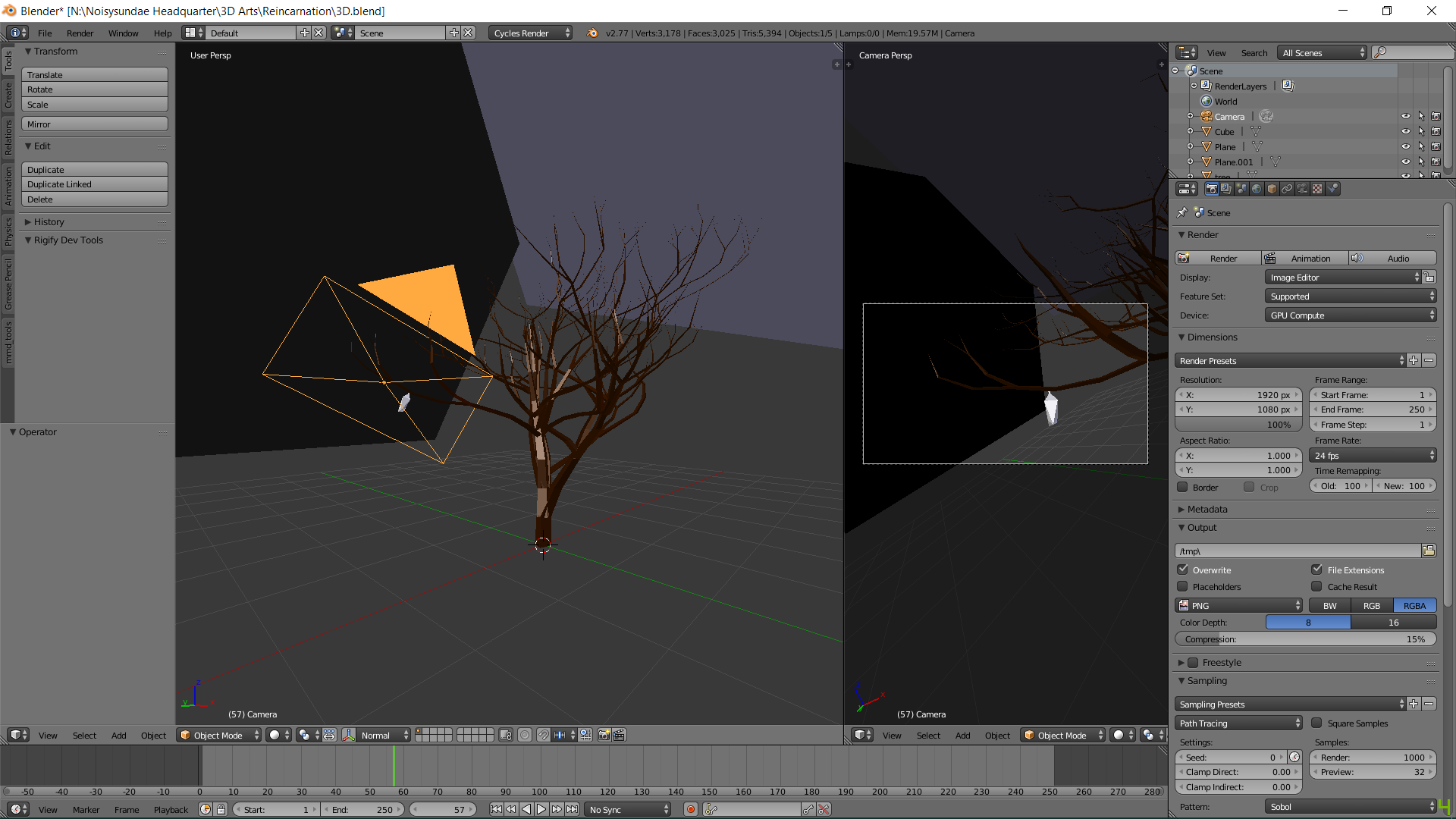Toggle use preview range clock icon

[206, 809]
